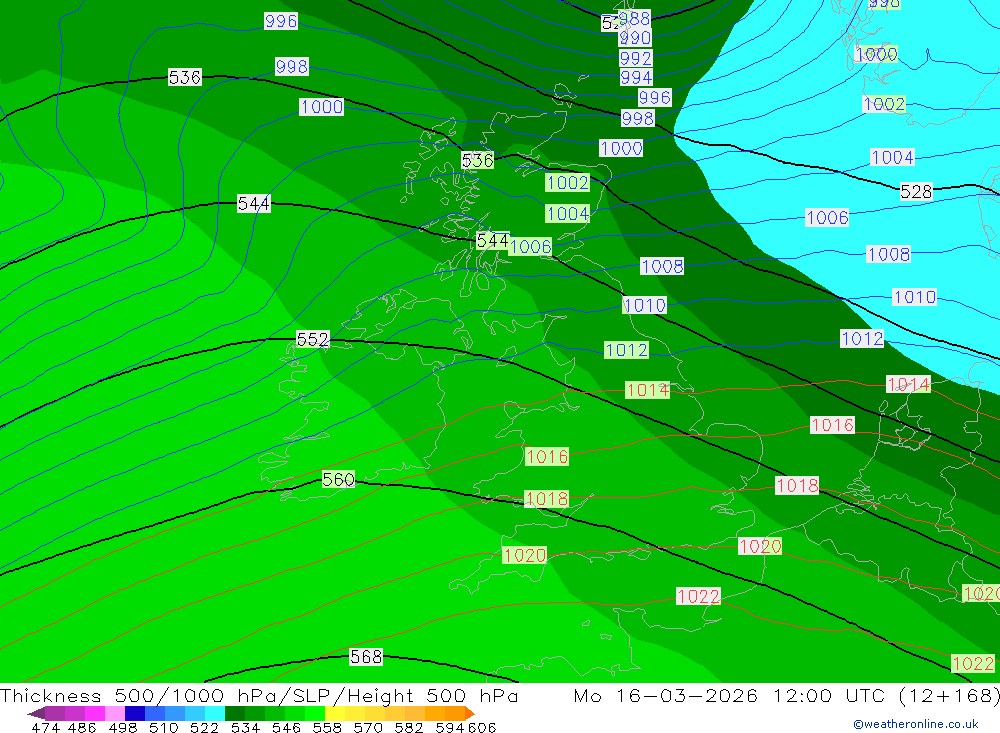
Task: Select the 1018 label with pale green background
Action: click(x=547, y=498)
